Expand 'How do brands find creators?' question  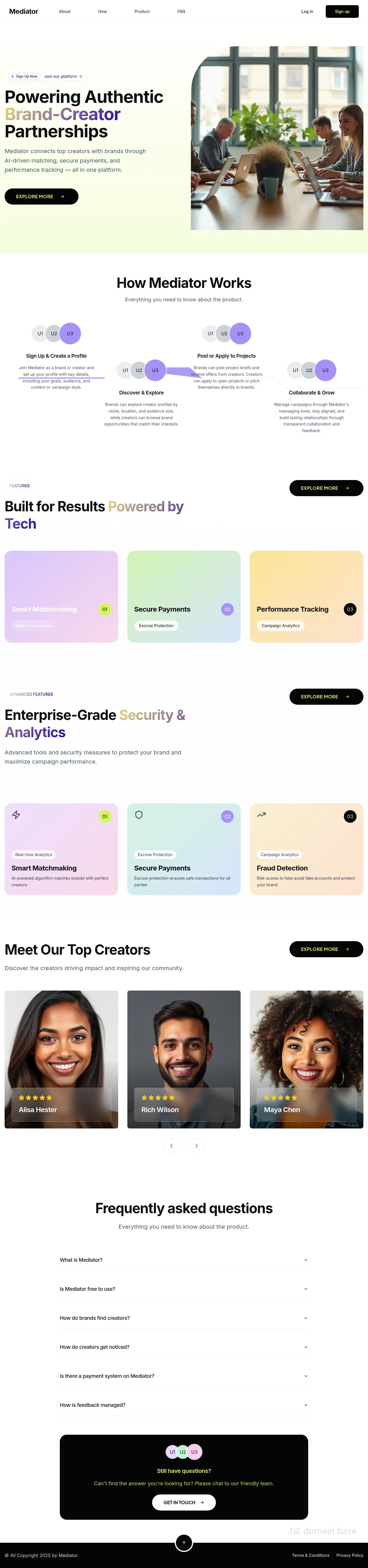(x=183, y=1318)
